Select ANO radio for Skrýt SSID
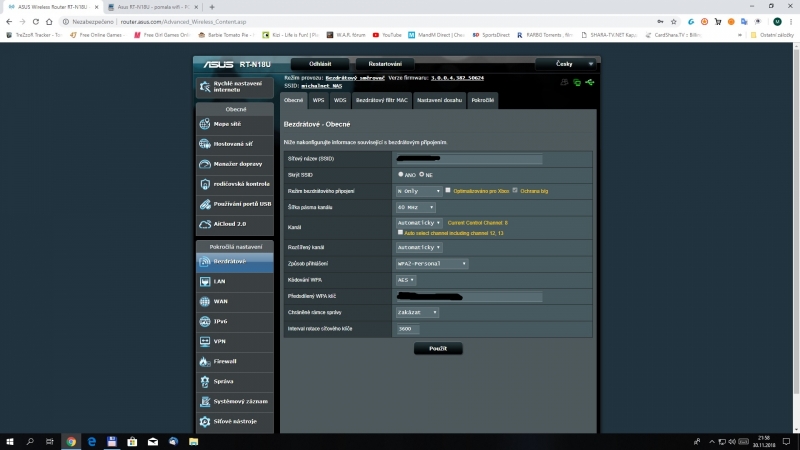This screenshot has height=450, width=800. pyautogui.click(x=401, y=174)
